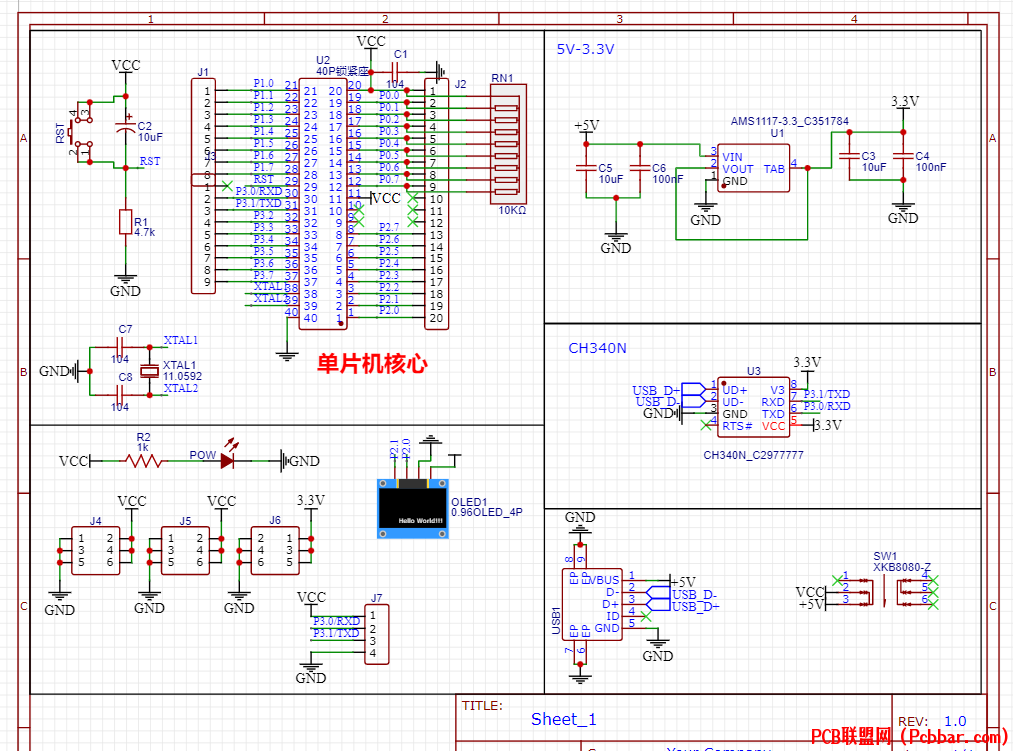1013x751 pixels.
Task: Select the C1 104 capacitor symbol
Action: pyautogui.click(x=395, y=71)
